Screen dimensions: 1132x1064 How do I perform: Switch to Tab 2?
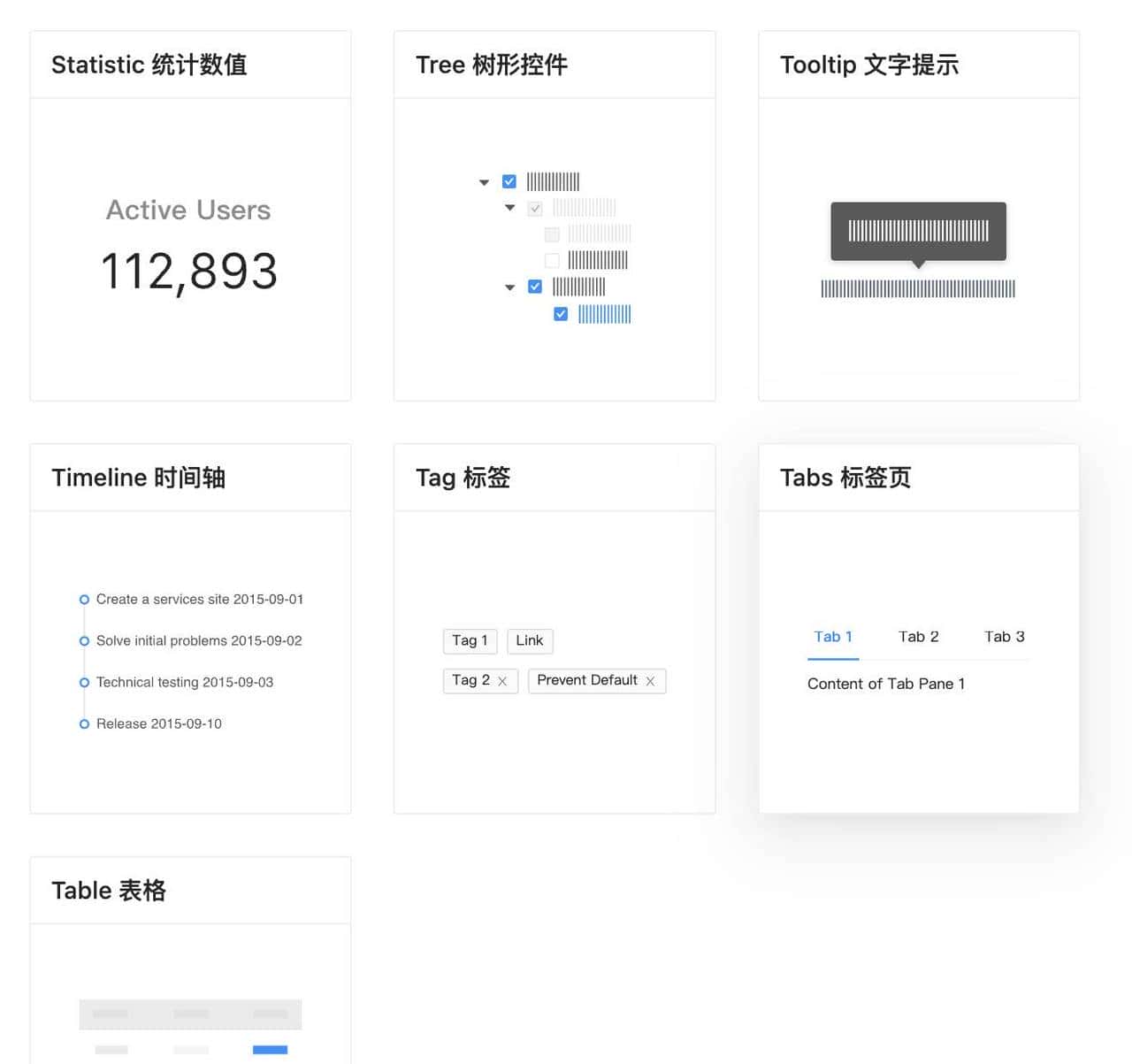click(x=919, y=637)
